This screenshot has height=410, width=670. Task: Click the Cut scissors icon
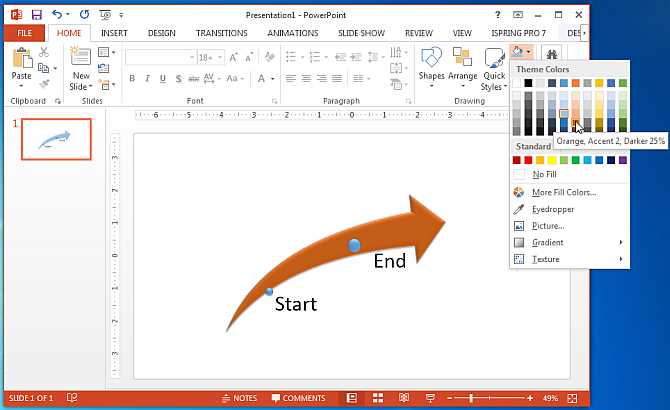pos(44,52)
